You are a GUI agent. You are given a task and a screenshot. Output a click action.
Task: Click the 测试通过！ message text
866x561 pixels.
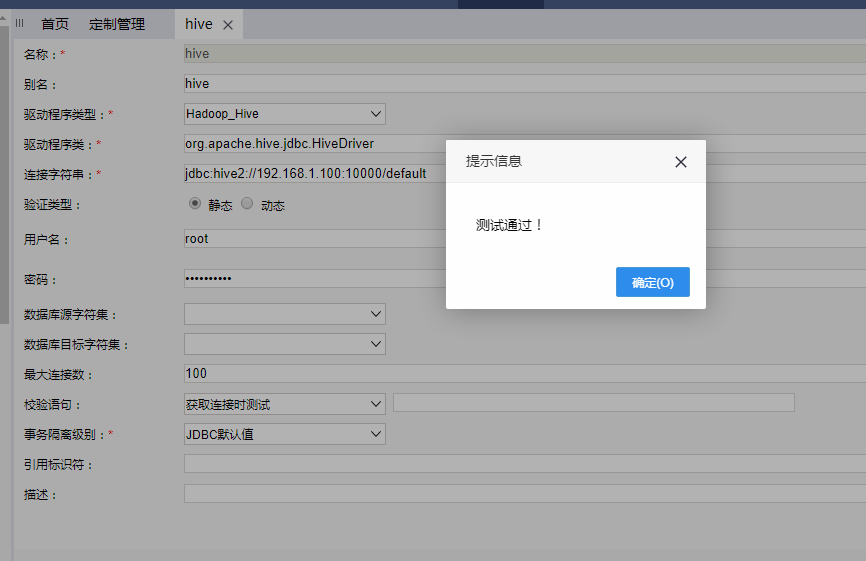click(509, 225)
